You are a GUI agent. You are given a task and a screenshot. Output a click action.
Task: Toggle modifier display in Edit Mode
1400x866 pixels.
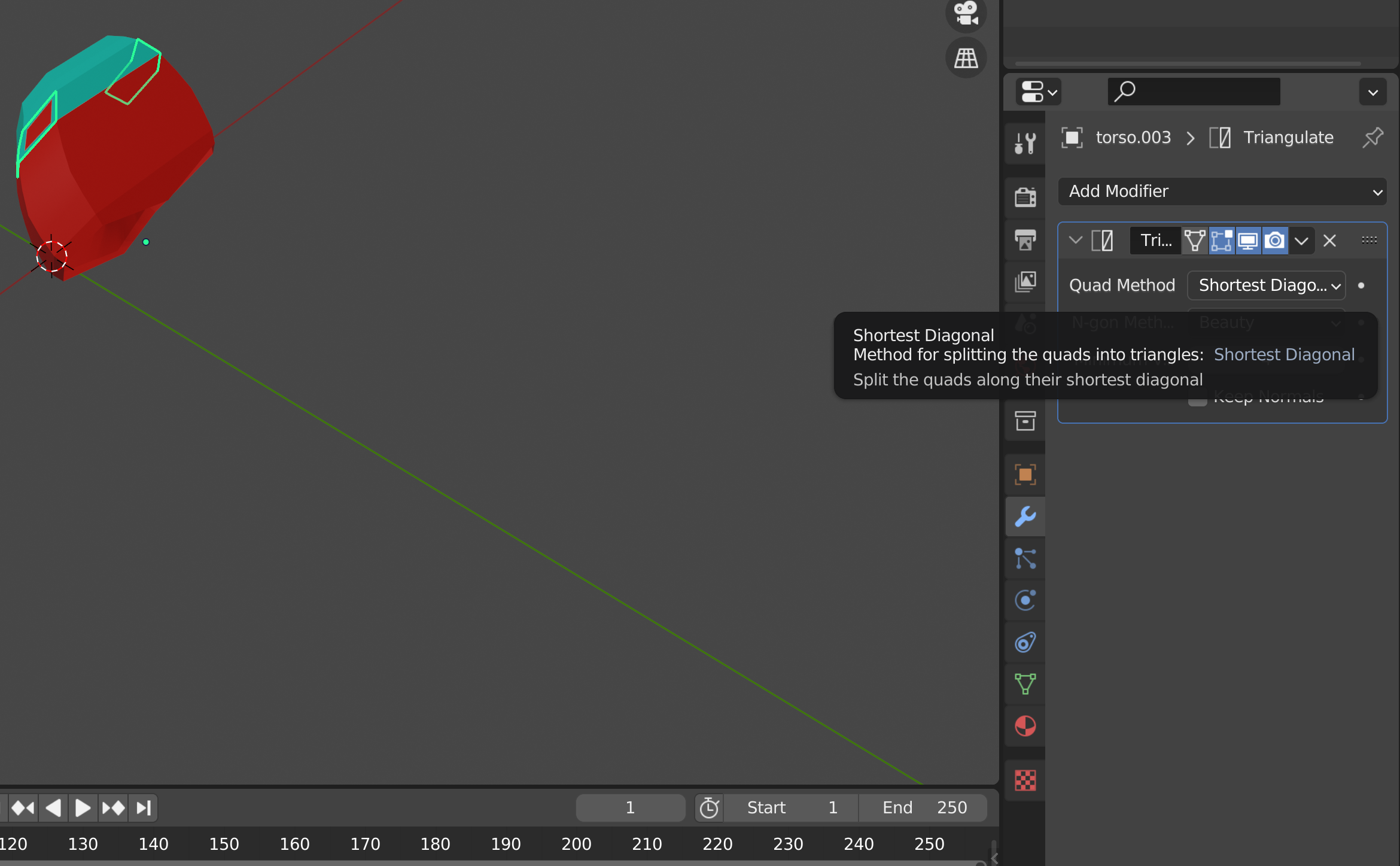point(1222,241)
